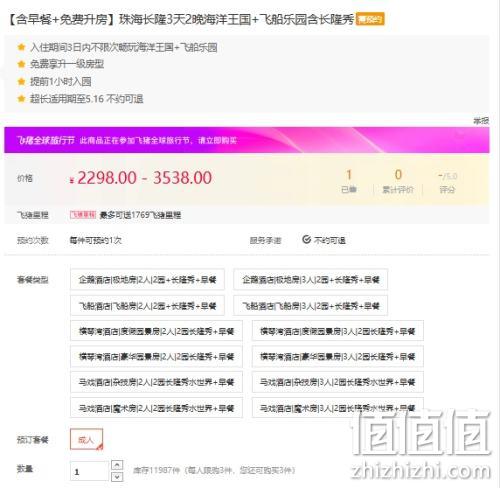Click the 飞猪里程 red tag icon
This screenshot has height=488, width=500.
point(83,215)
